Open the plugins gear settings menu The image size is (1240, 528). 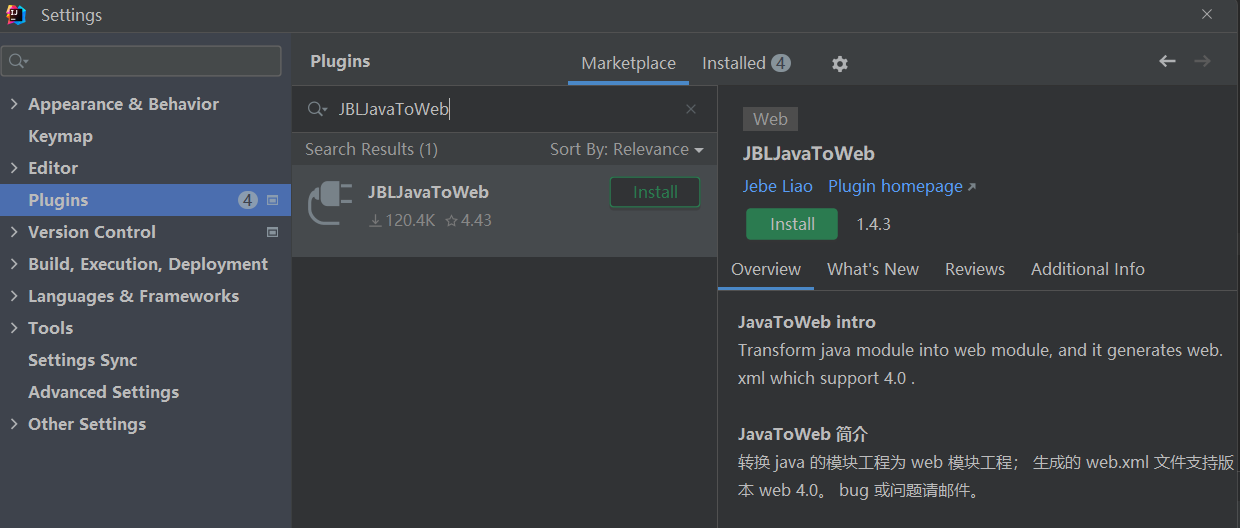point(840,64)
